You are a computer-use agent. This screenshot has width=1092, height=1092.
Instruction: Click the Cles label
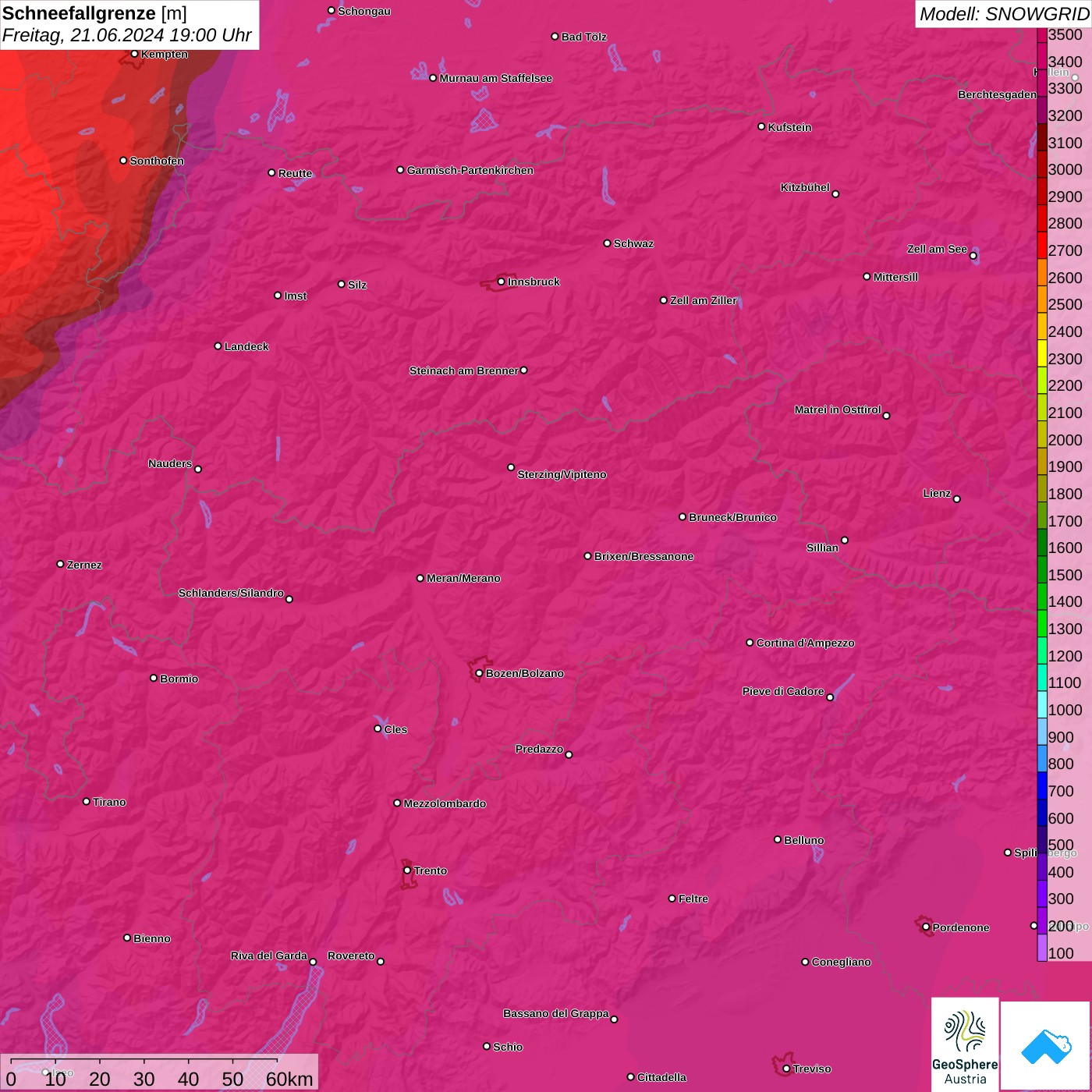(395, 729)
